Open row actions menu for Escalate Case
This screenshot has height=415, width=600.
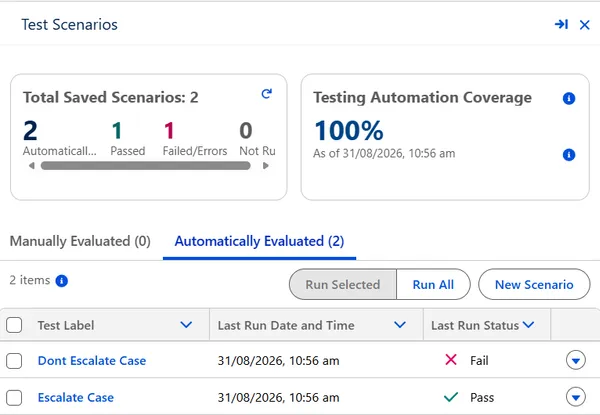pyautogui.click(x=576, y=397)
